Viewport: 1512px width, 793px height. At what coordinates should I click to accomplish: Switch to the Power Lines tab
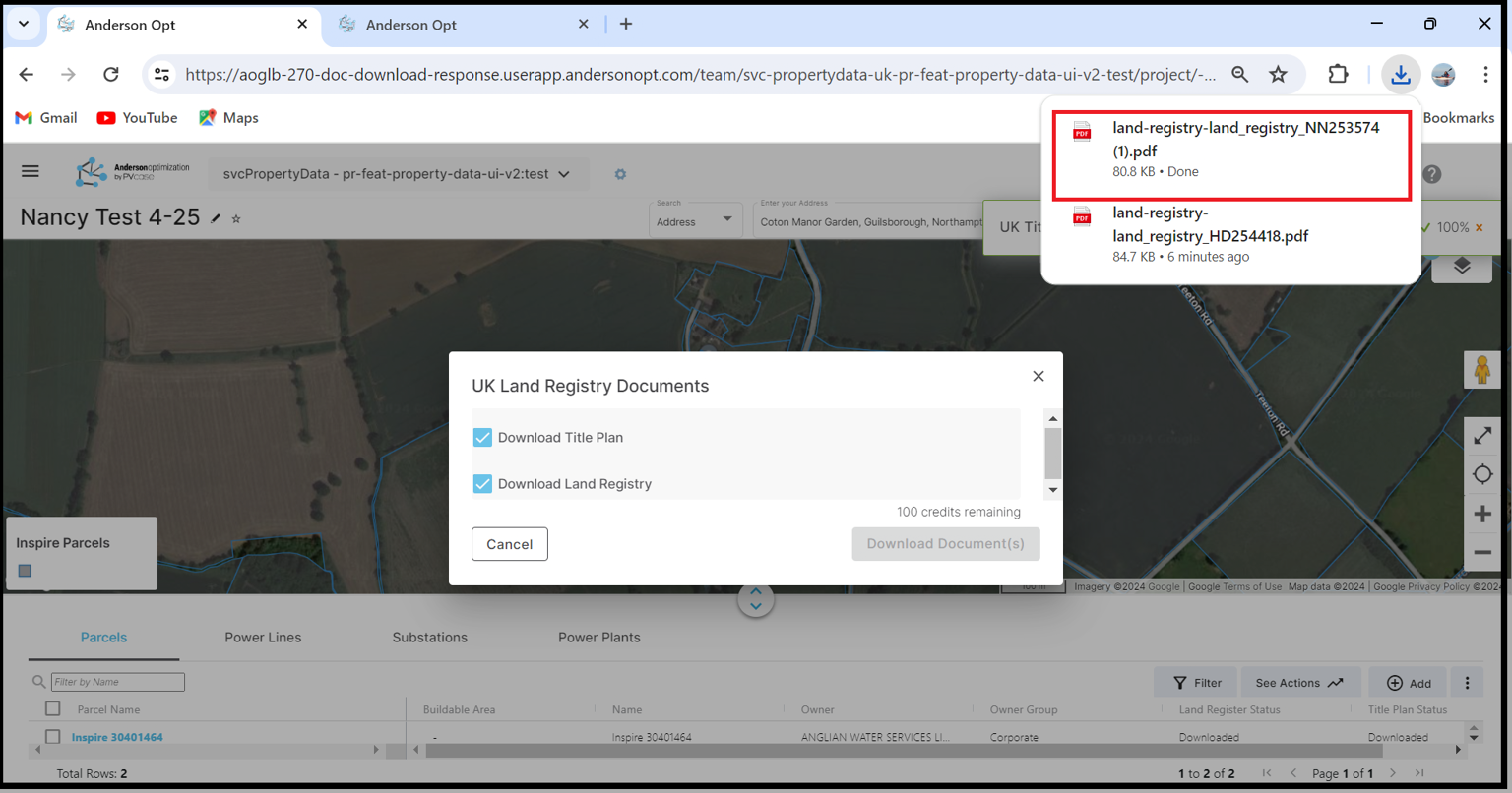click(x=263, y=638)
